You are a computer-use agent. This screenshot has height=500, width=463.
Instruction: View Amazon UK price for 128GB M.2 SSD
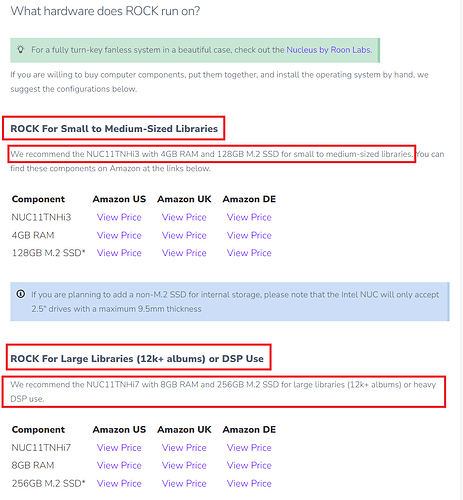(184, 253)
